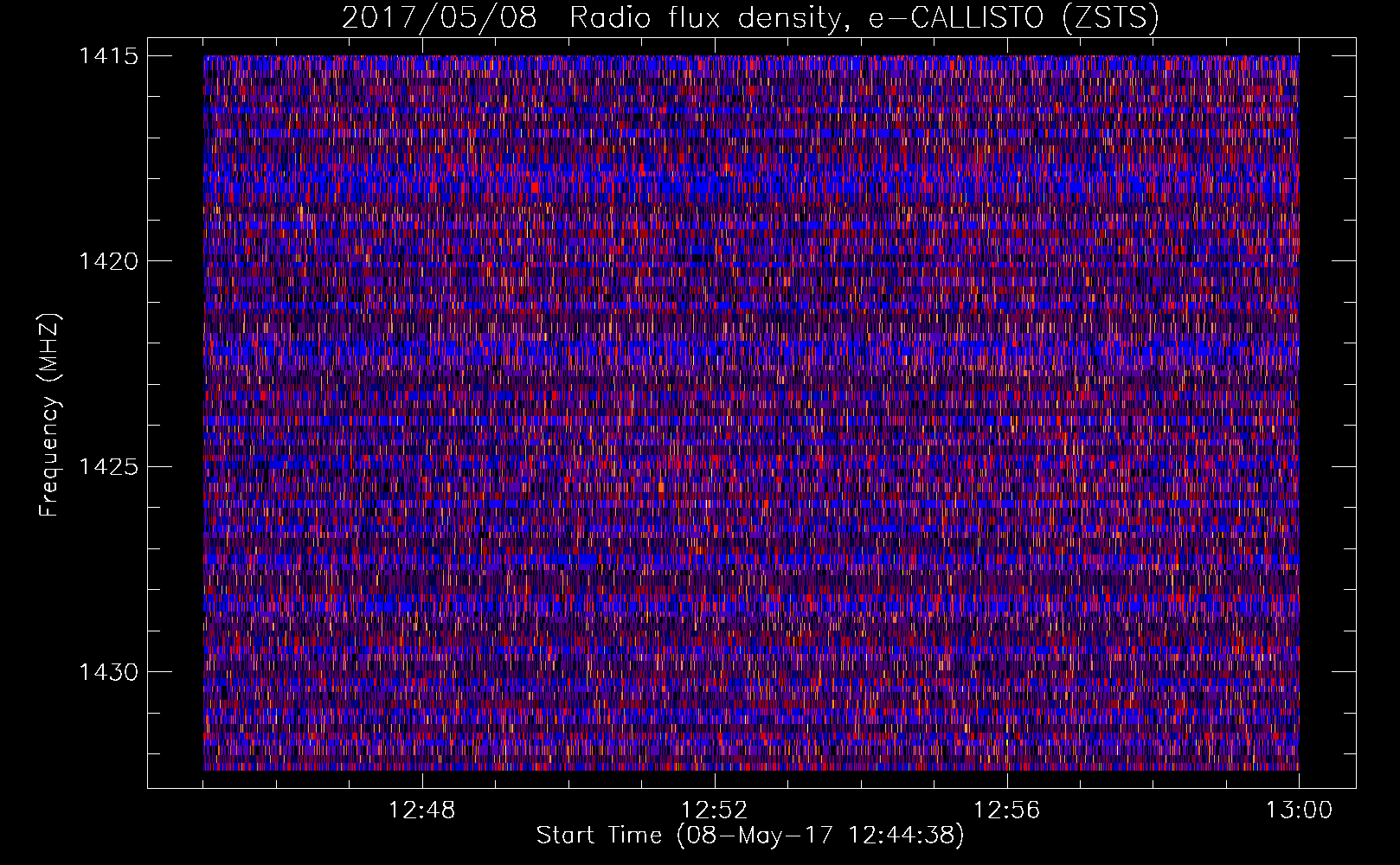Screen dimensions: 1400x865
Task: Click the 13:00 time tick label
Action: (1299, 811)
